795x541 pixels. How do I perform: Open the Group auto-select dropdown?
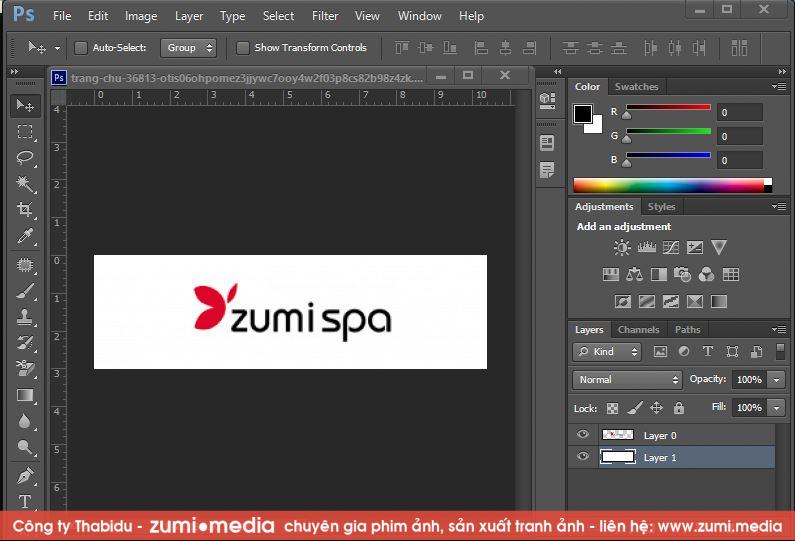coord(189,48)
